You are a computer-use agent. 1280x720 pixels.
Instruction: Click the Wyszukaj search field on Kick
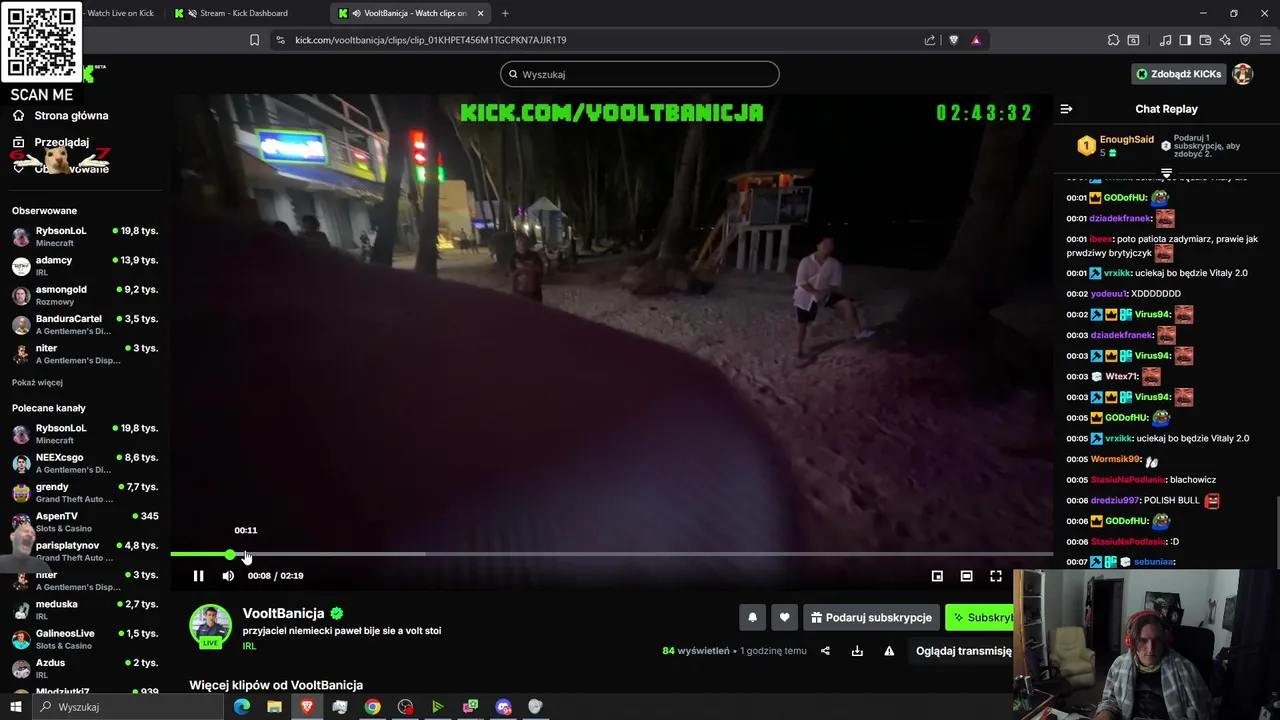pyautogui.click(x=640, y=74)
